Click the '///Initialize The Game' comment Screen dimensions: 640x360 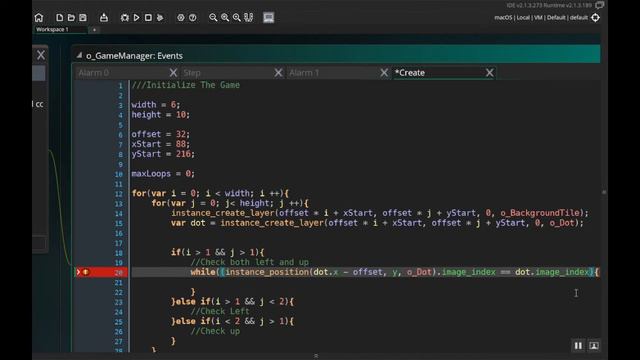(186, 85)
